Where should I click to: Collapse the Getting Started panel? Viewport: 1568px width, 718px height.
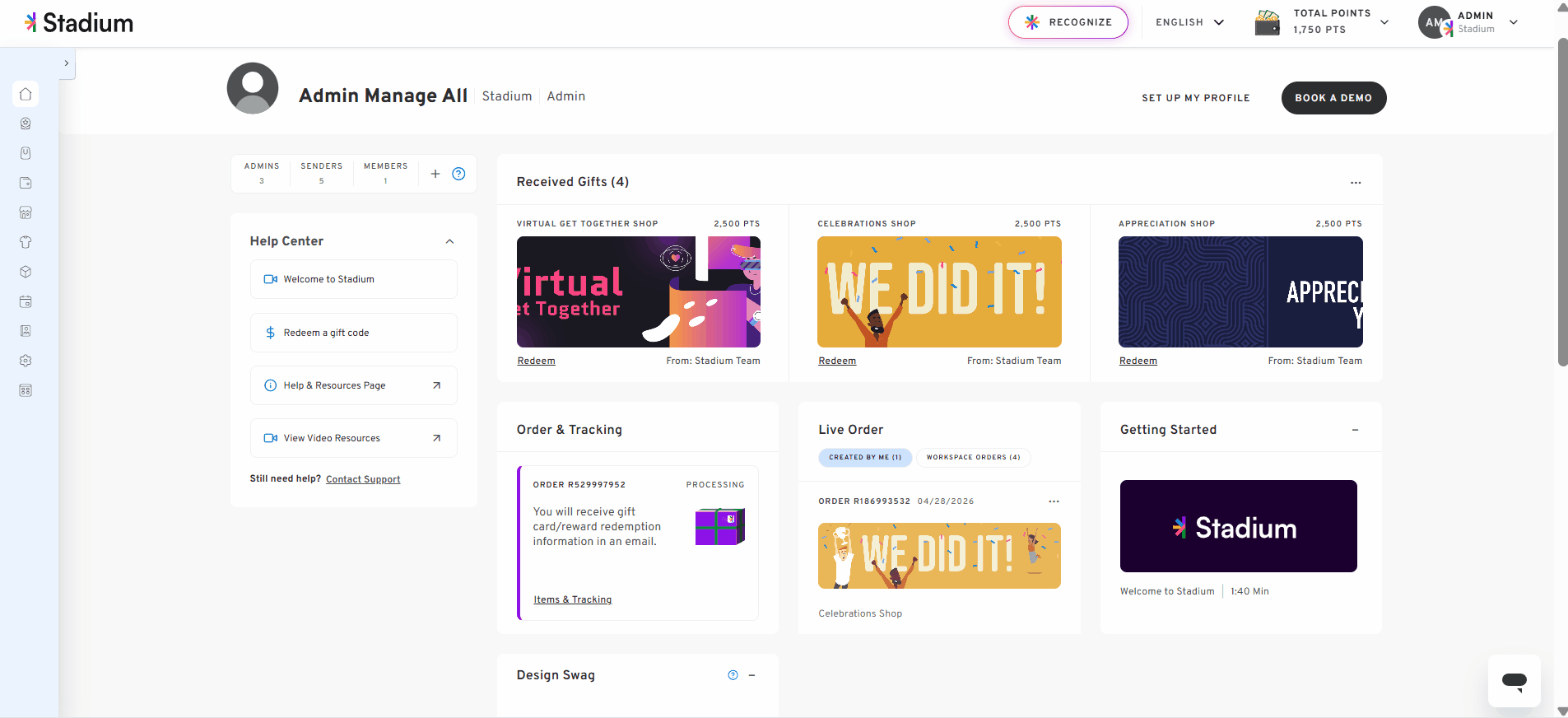[1355, 430]
